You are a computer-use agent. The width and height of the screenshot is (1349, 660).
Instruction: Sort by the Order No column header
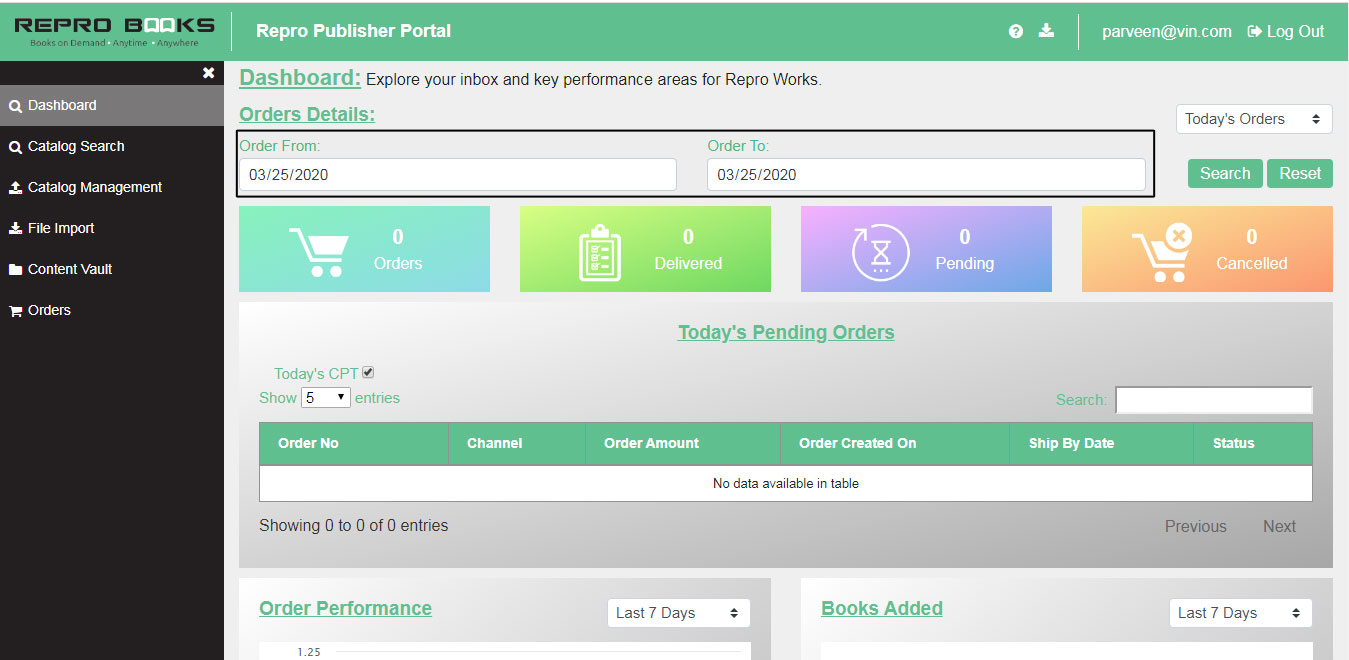308,443
